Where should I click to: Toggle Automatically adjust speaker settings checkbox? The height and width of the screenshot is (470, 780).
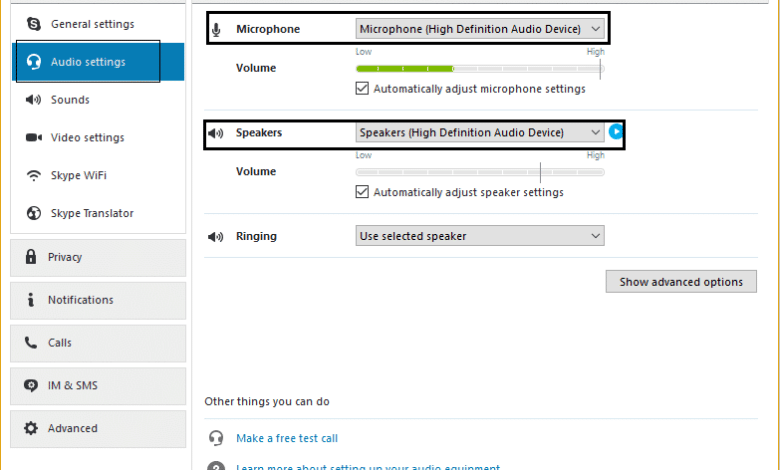pos(362,192)
